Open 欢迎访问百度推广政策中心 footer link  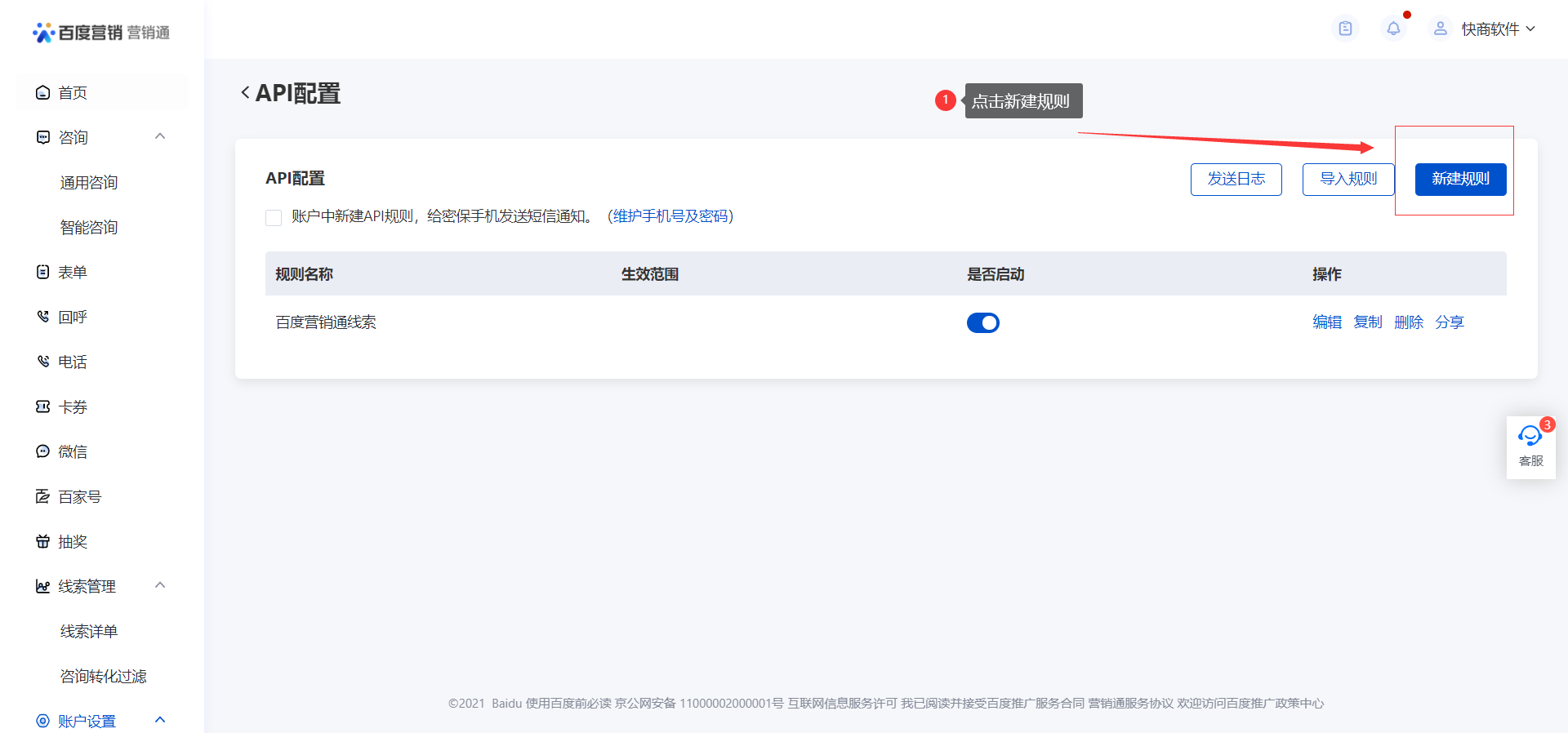coord(1250,704)
